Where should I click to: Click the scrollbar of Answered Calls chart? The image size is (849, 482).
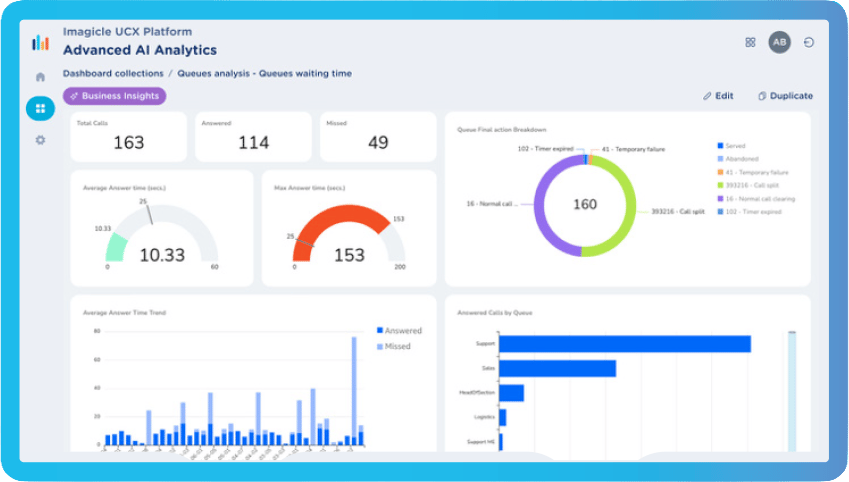tap(792, 391)
